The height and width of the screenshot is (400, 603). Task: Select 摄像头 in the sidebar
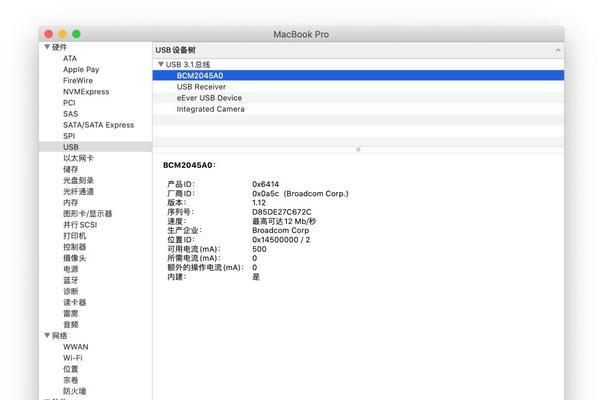tap(74, 258)
